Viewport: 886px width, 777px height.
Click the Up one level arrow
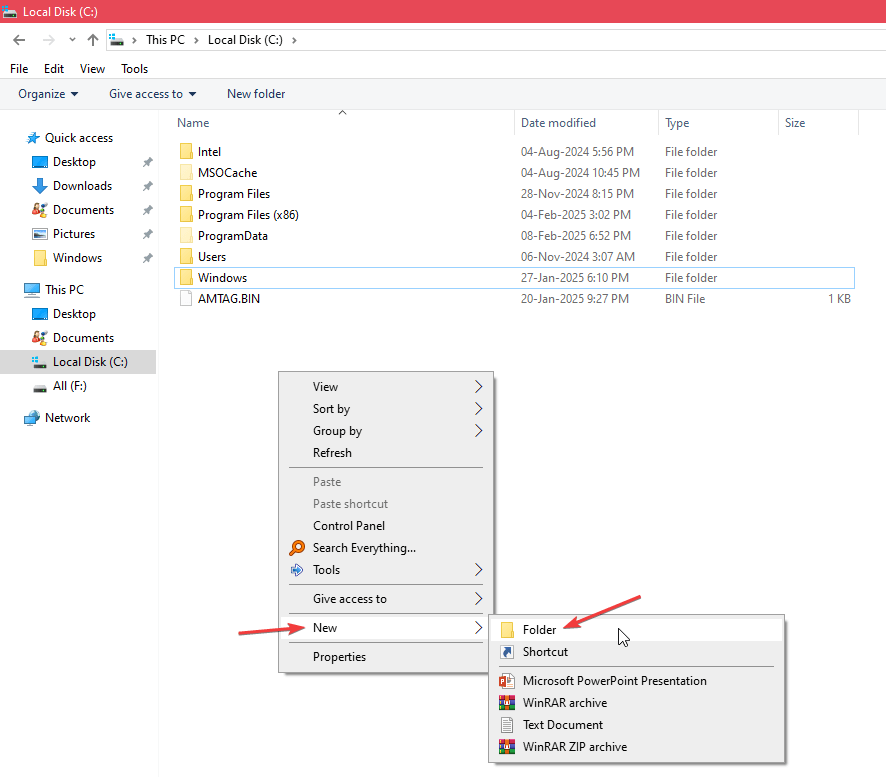click(93, 40)
